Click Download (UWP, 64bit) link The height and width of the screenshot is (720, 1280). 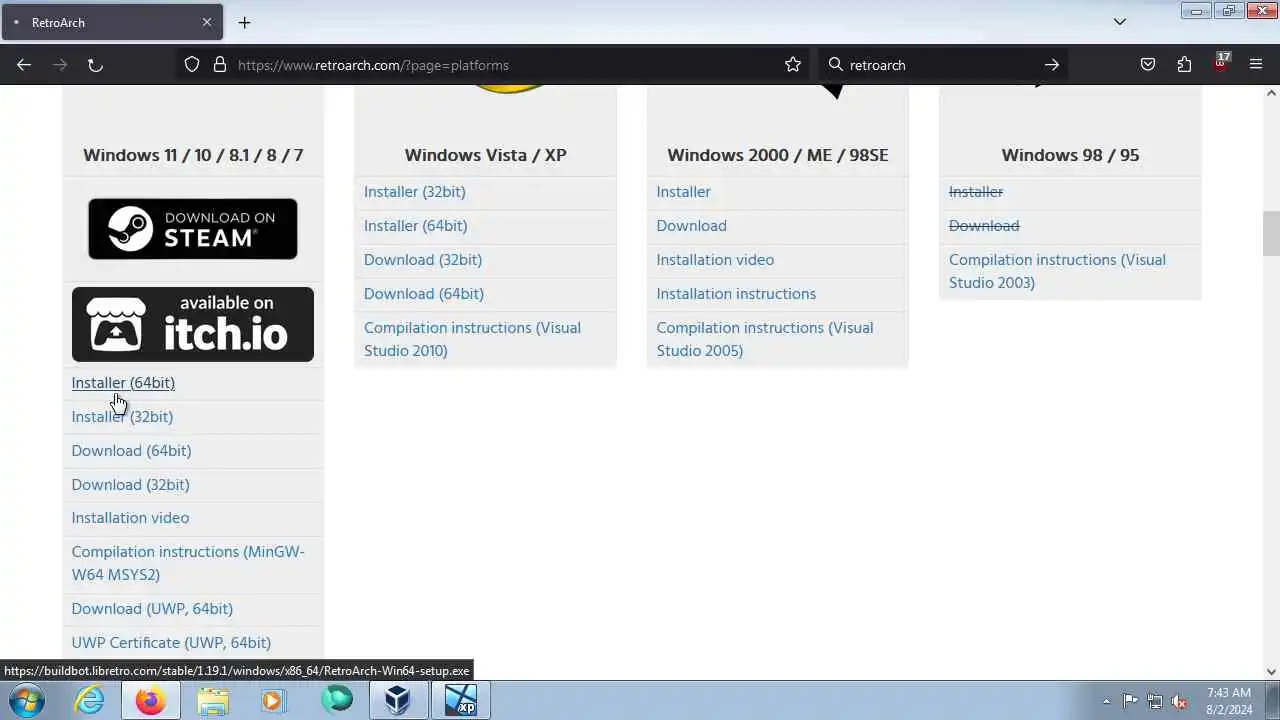point(152,609)
